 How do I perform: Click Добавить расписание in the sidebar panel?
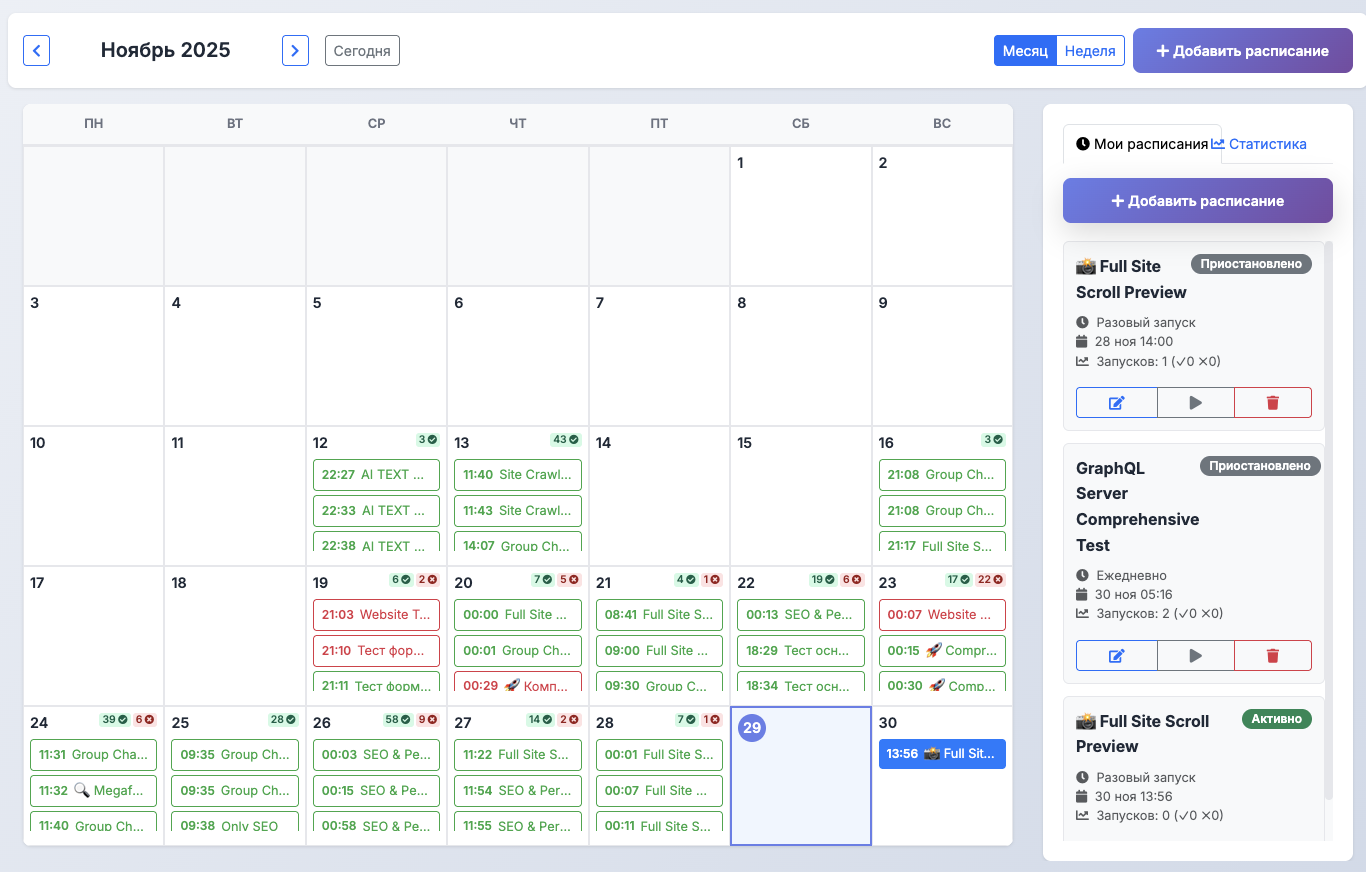[1197, 201]
